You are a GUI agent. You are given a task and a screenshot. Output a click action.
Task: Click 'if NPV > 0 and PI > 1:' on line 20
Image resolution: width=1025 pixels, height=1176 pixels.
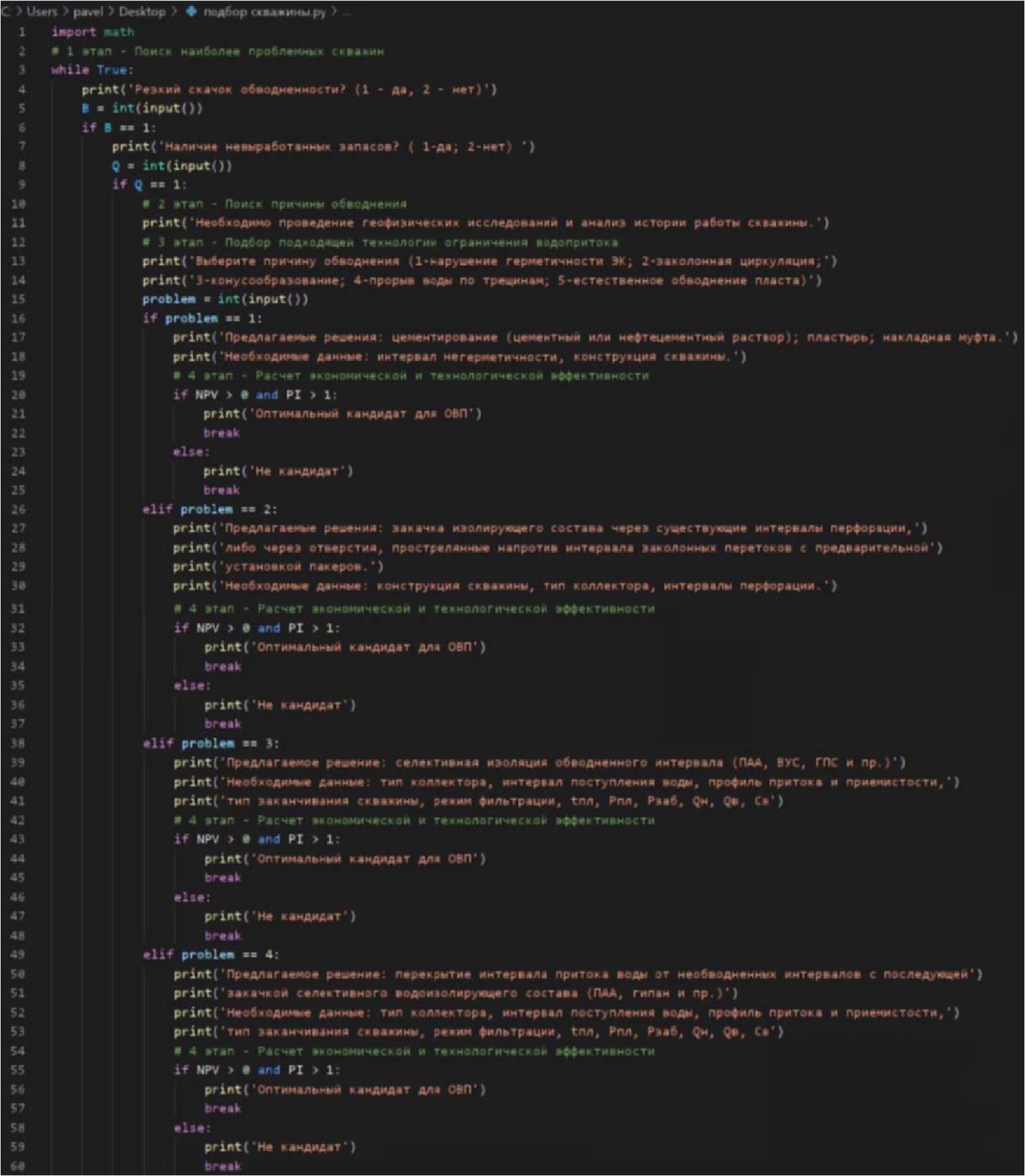click(255, 394)
